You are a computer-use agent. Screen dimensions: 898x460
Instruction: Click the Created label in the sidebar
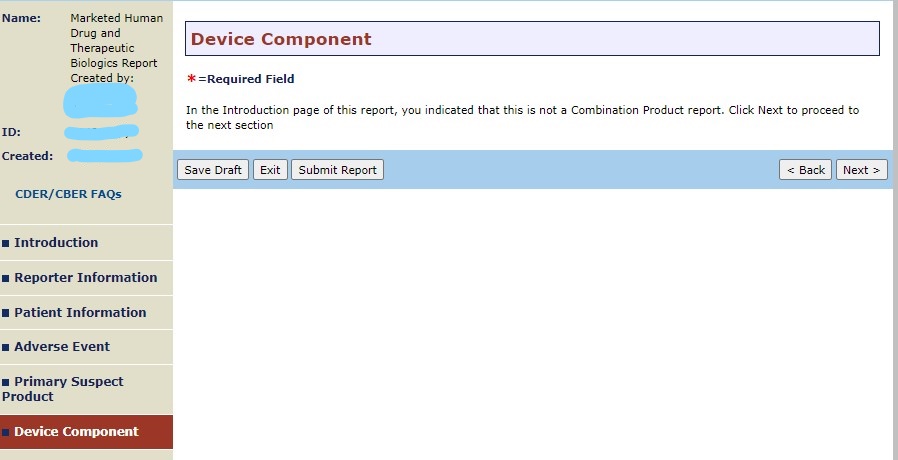(x=26, y=156)
